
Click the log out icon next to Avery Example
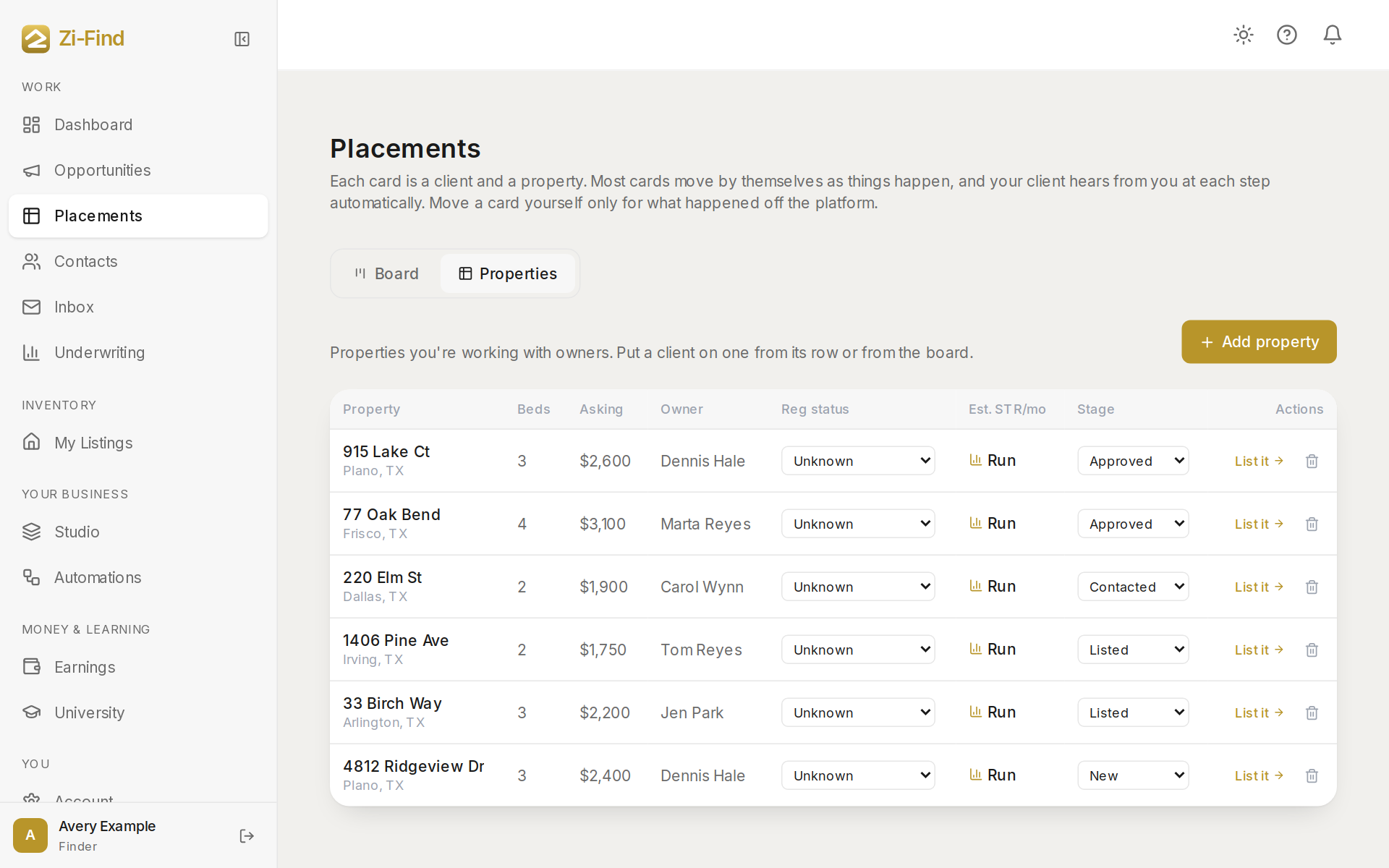pyautogui.click(x=247, y=836)
